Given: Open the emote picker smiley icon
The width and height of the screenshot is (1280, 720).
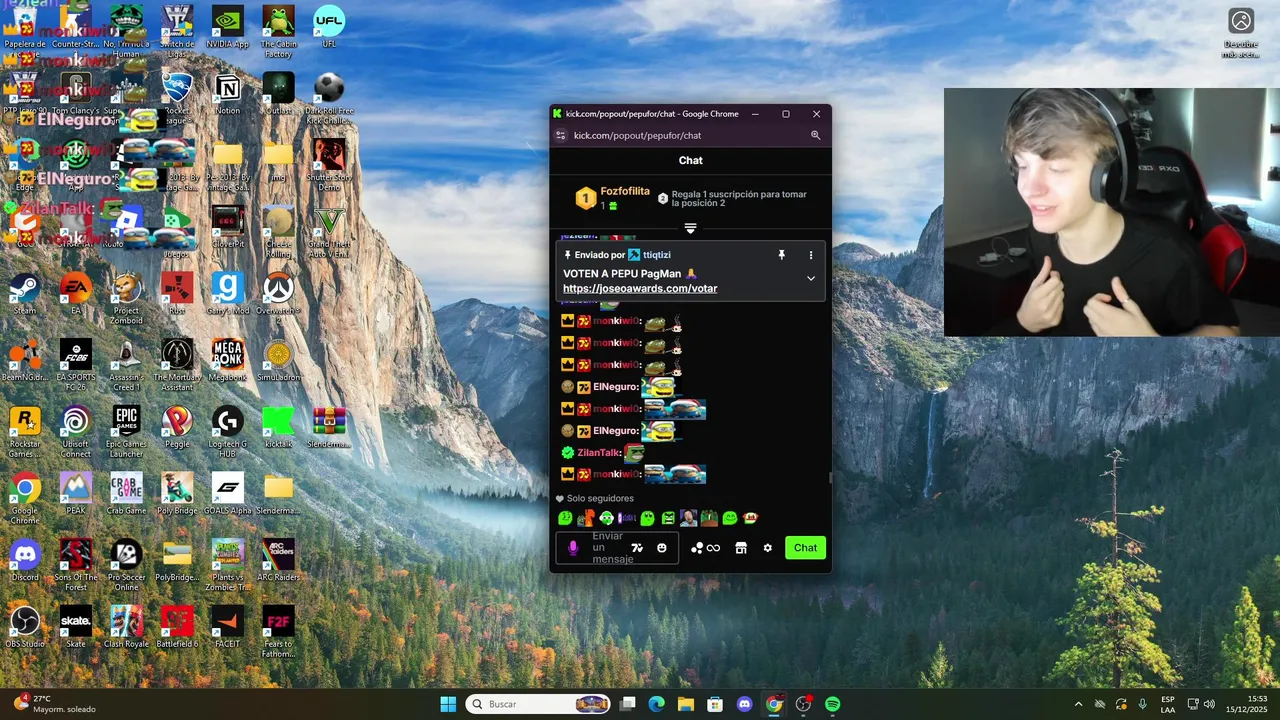Looking at the screenshot, I should [x=662, y=548].
